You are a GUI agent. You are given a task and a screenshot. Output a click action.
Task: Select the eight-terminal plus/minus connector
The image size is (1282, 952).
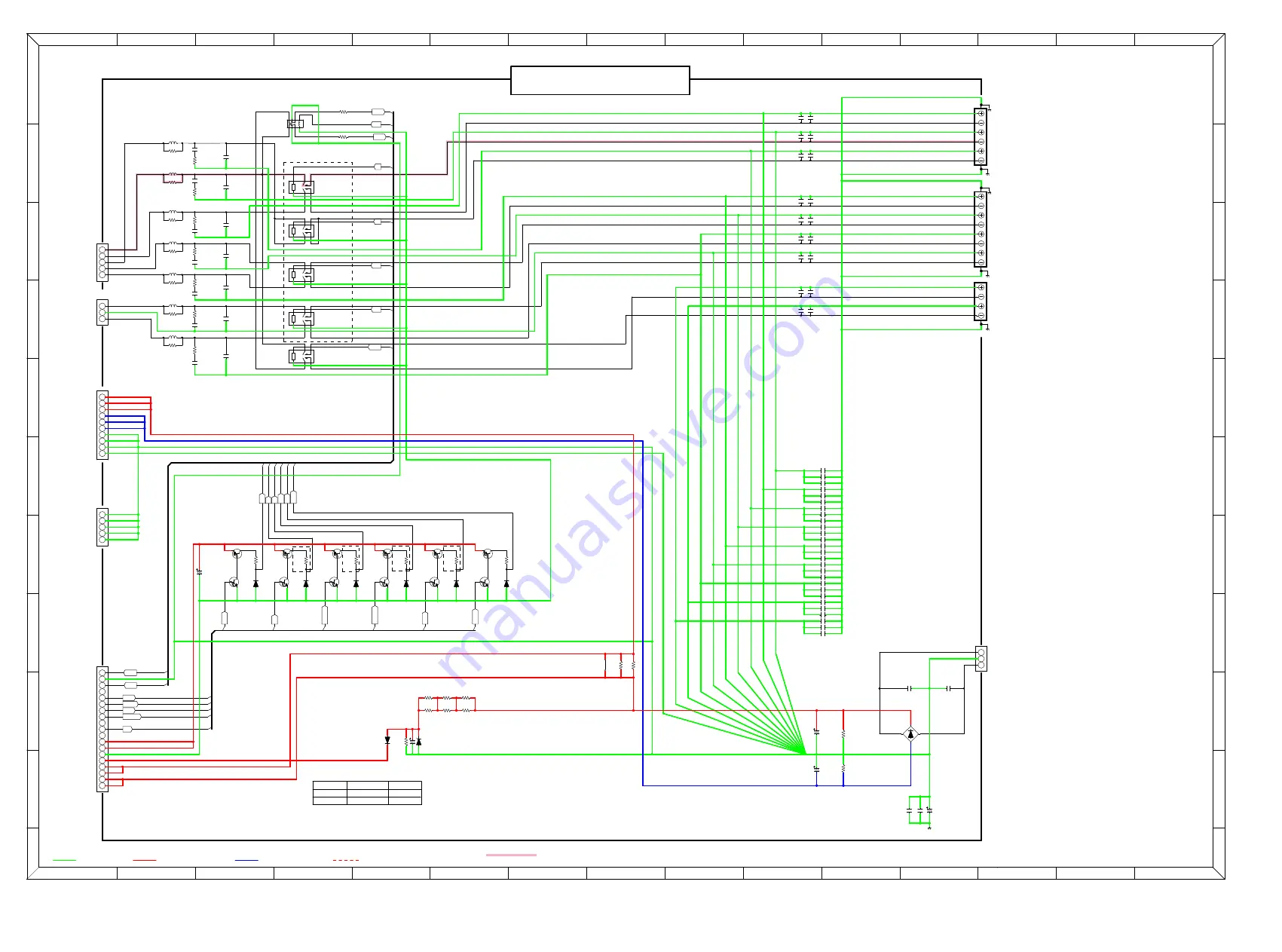[981, 229]
